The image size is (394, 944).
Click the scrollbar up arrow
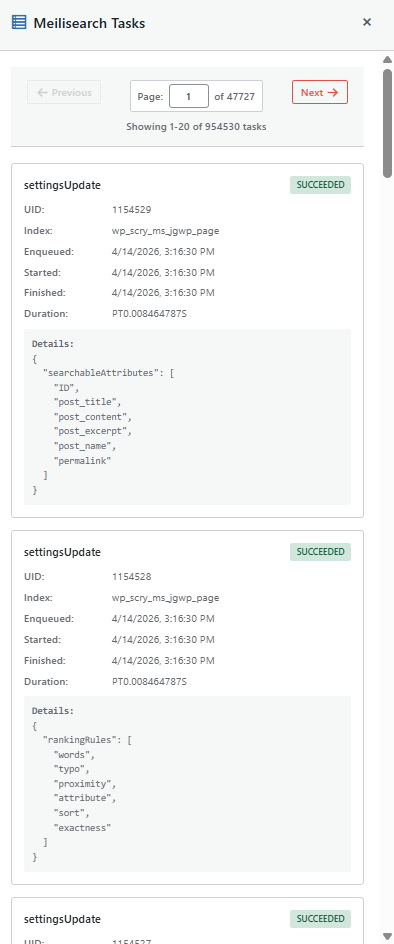[387, 59]
